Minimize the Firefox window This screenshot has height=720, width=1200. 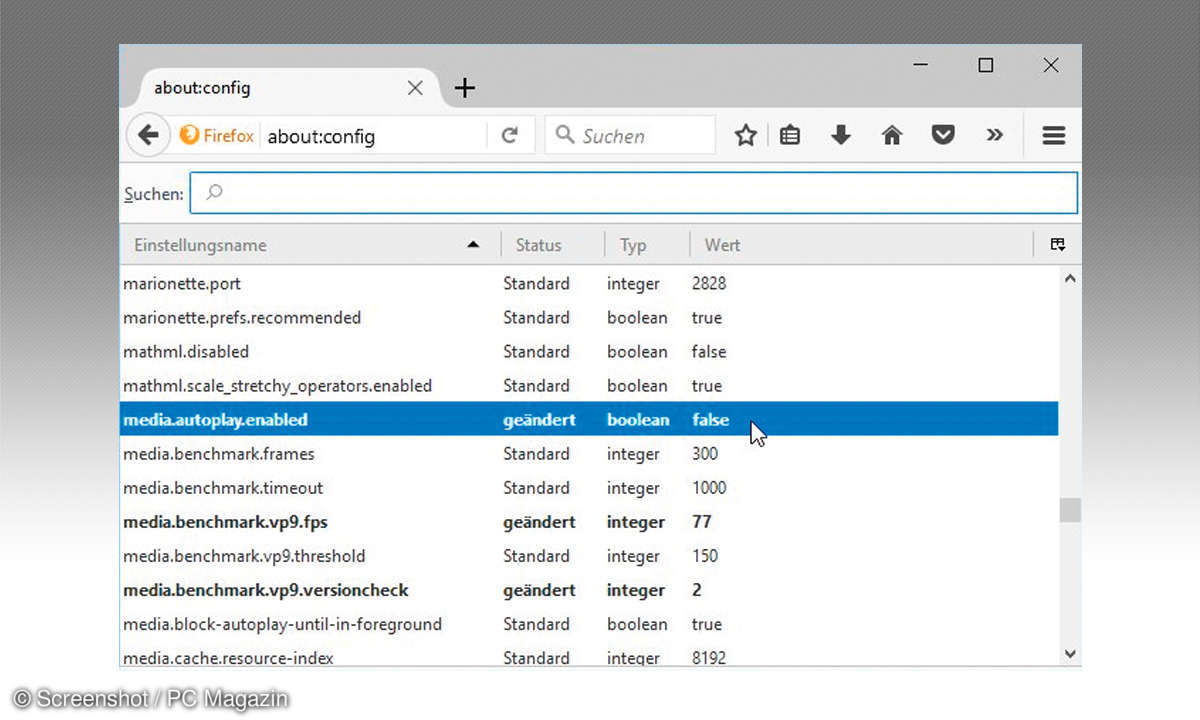(x=921, y=65)
